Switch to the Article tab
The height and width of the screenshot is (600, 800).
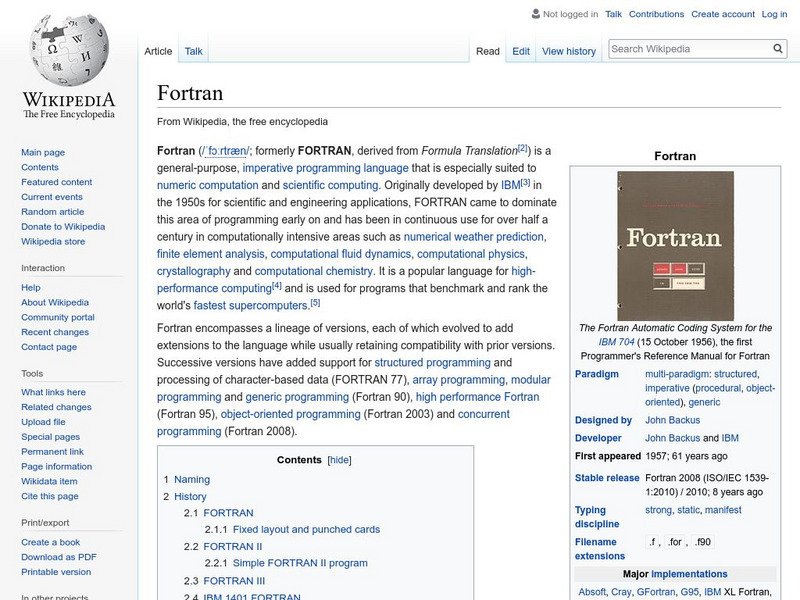158,51
